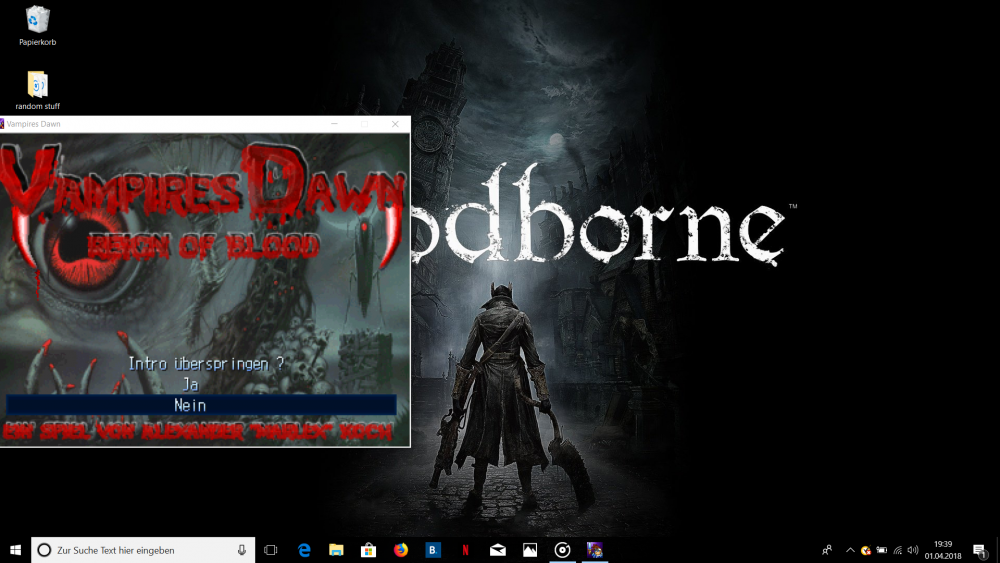Open the volume control in system tray
1000x563 pixels.
[x=912, y=550]
